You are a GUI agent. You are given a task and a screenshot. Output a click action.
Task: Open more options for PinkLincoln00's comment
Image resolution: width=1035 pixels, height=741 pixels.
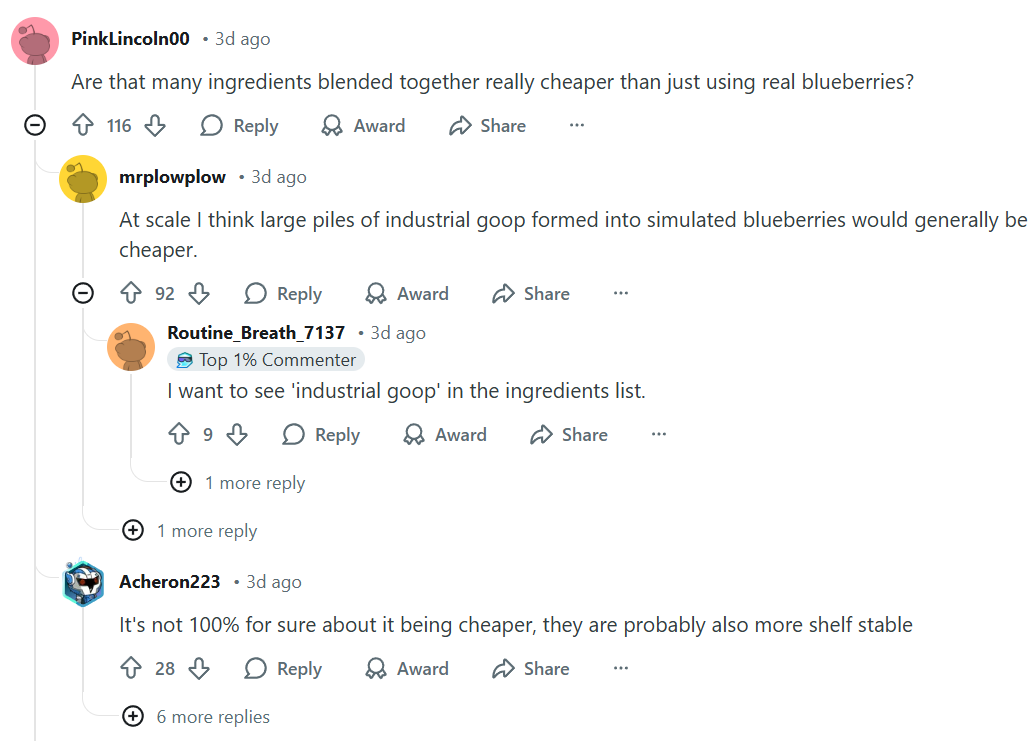(x=577, y=126)
